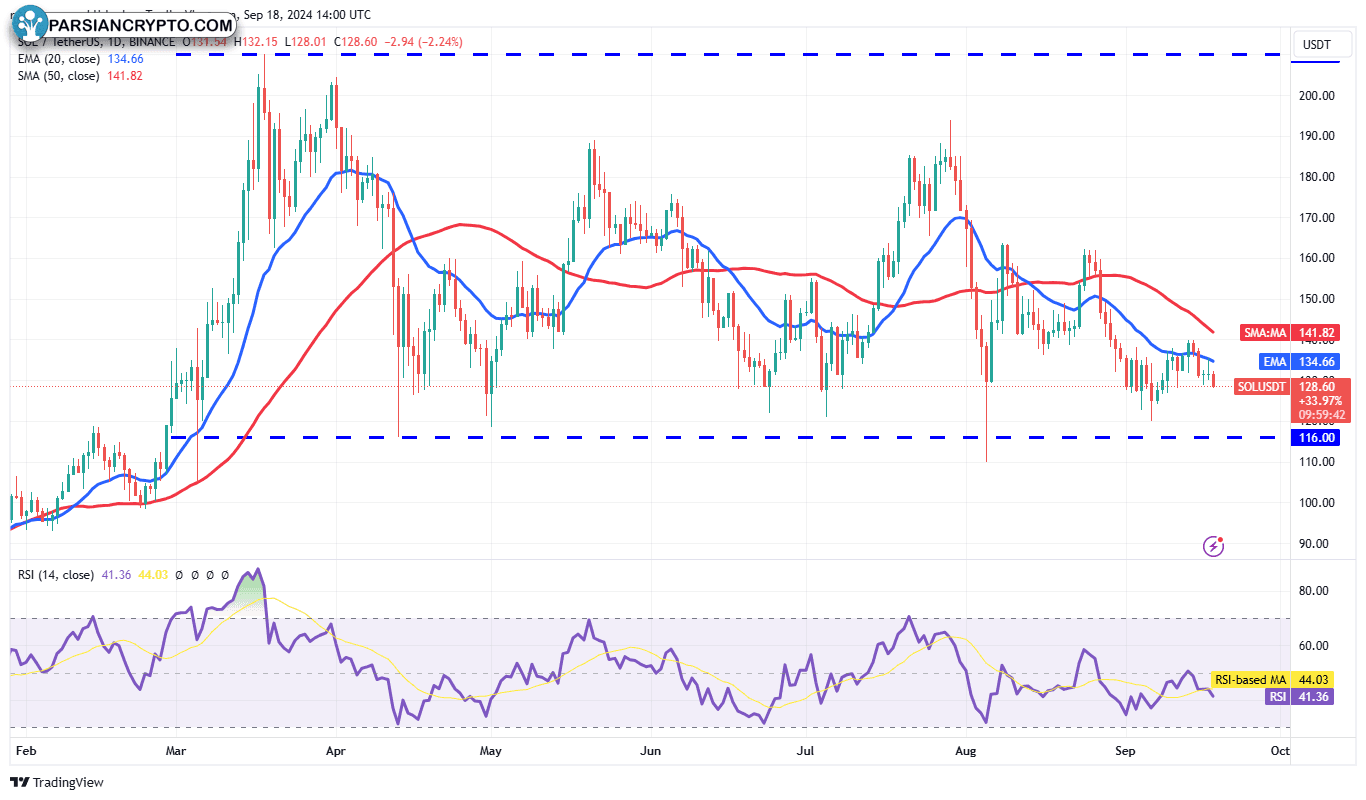Screen dimensions: 1366x800
Task: Click the timestamp Sep 18, 2024 14:00 UTC
Action: [x=305, y=15]
